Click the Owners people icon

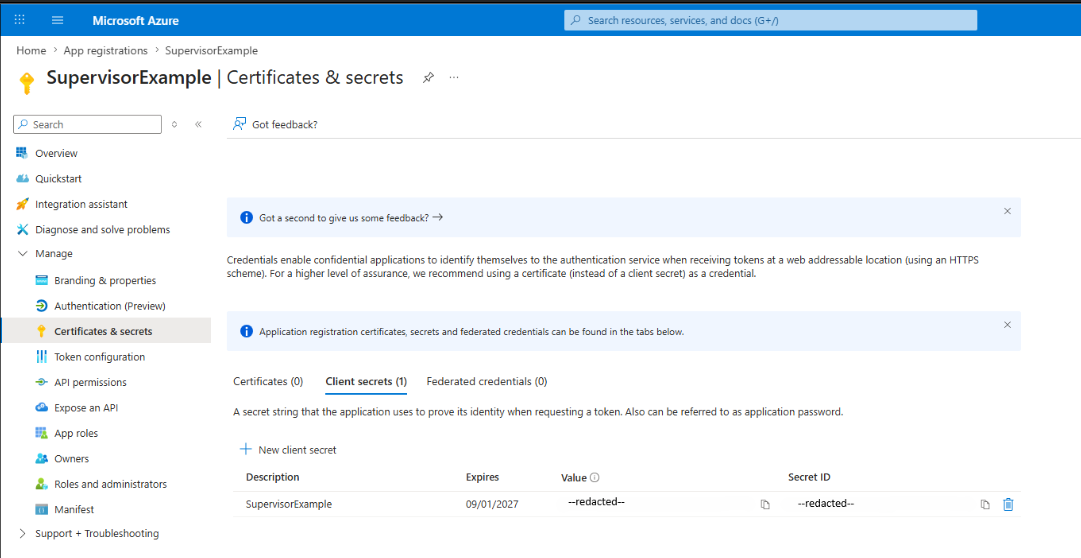41,459
